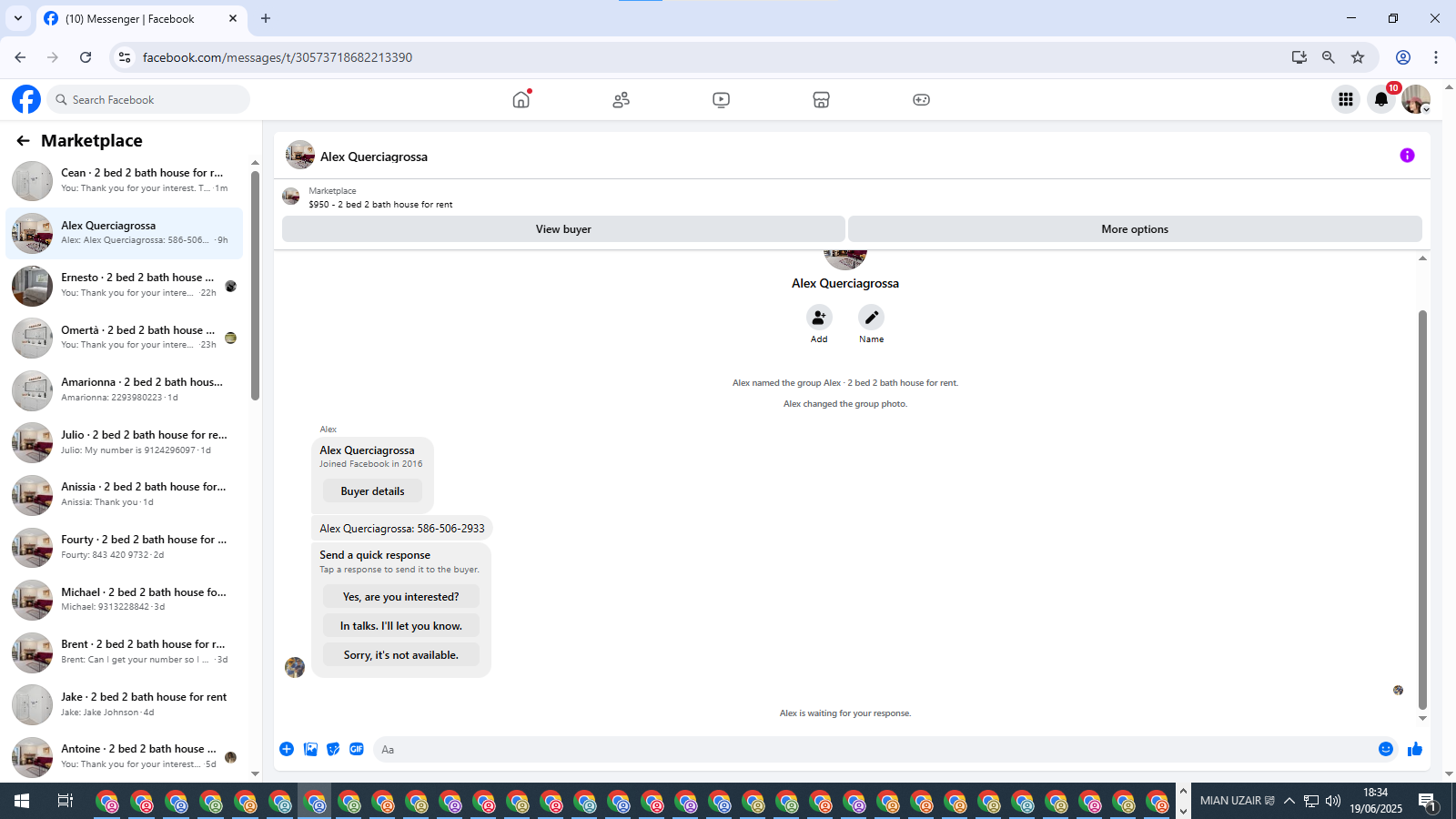Open browser zoom magnifier icon
The image size is (1456, 819).
pos(1329,57)
